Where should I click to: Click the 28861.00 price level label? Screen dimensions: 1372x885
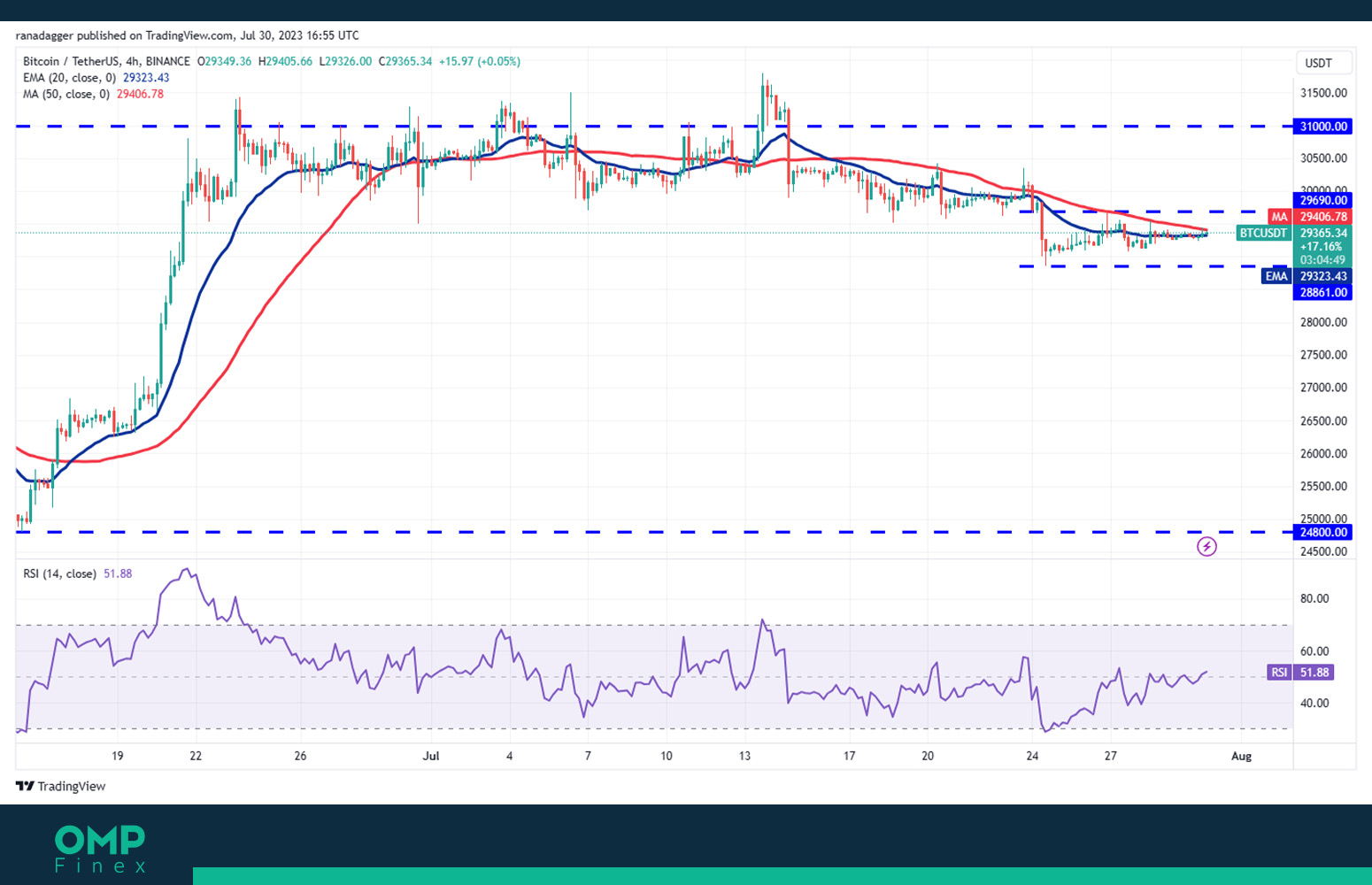[1323, 292]
